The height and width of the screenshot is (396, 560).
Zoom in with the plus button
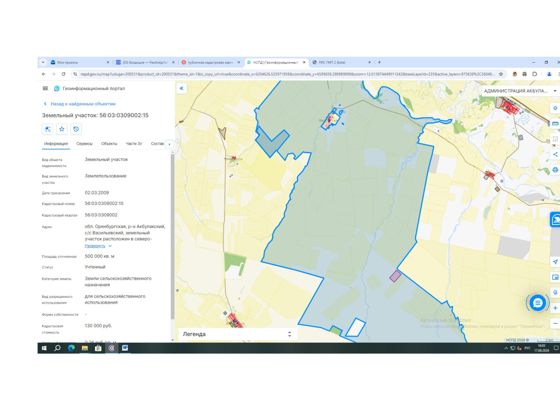pyautogui.click(x=555, y=308)
